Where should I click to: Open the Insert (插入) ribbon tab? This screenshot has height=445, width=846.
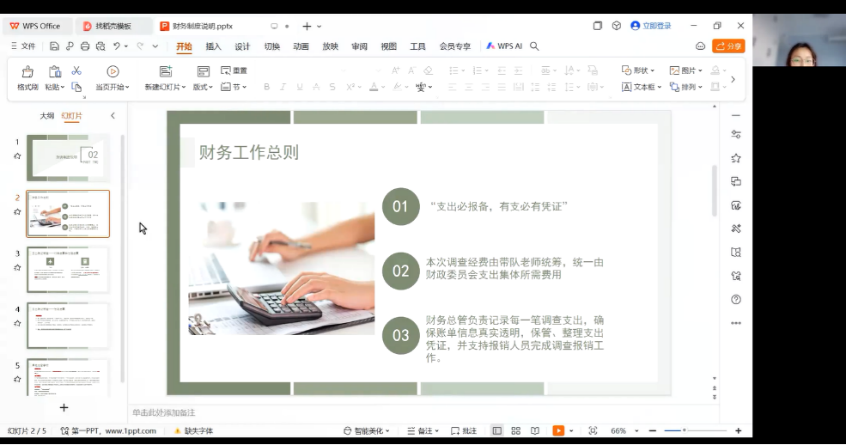point(213,46)
